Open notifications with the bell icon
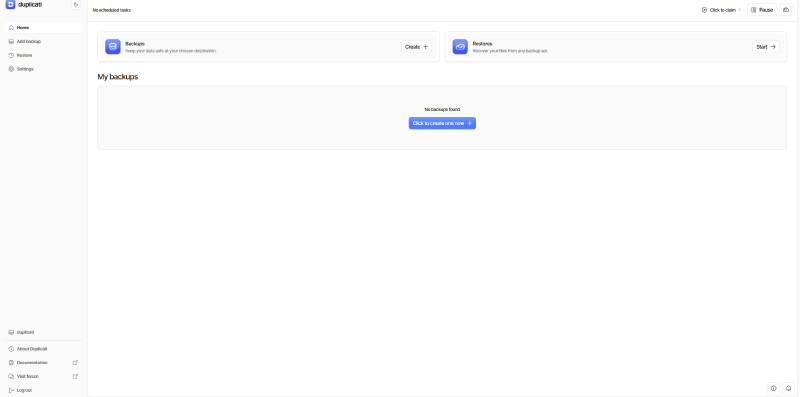This screenshot has height=397, width=800. [x=788, y=388]
